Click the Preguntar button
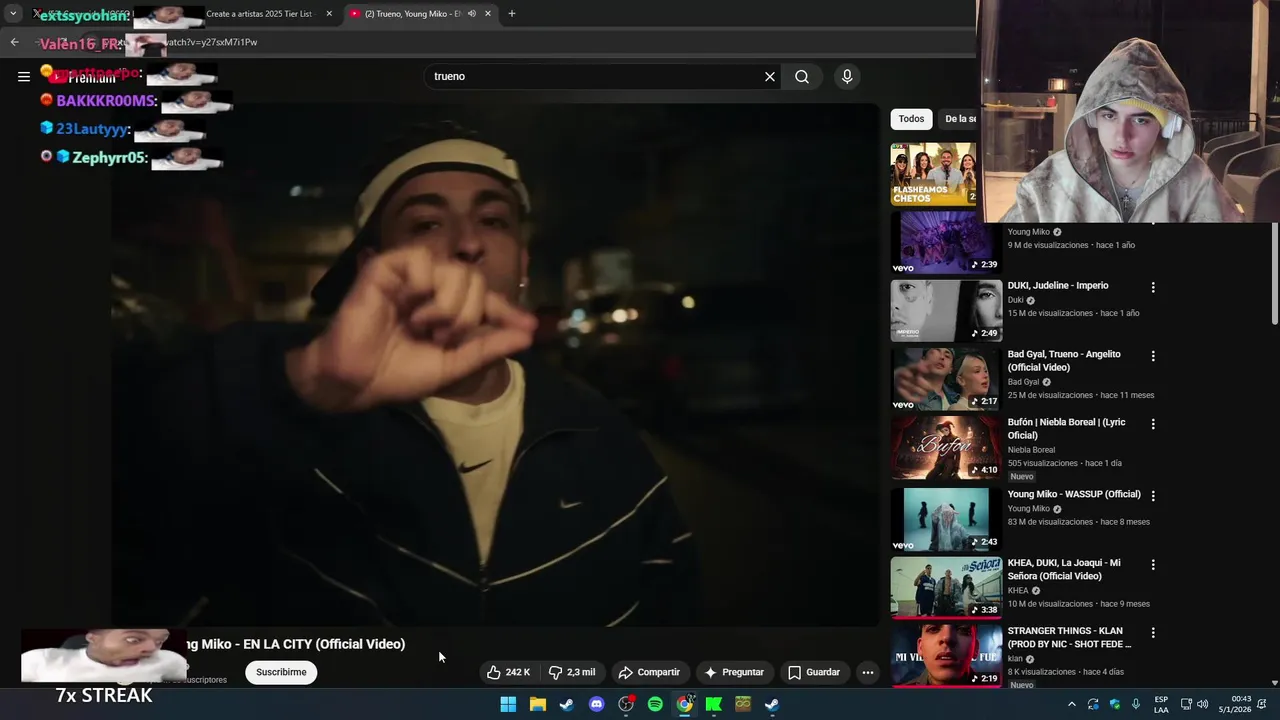 tap(734, 672)
